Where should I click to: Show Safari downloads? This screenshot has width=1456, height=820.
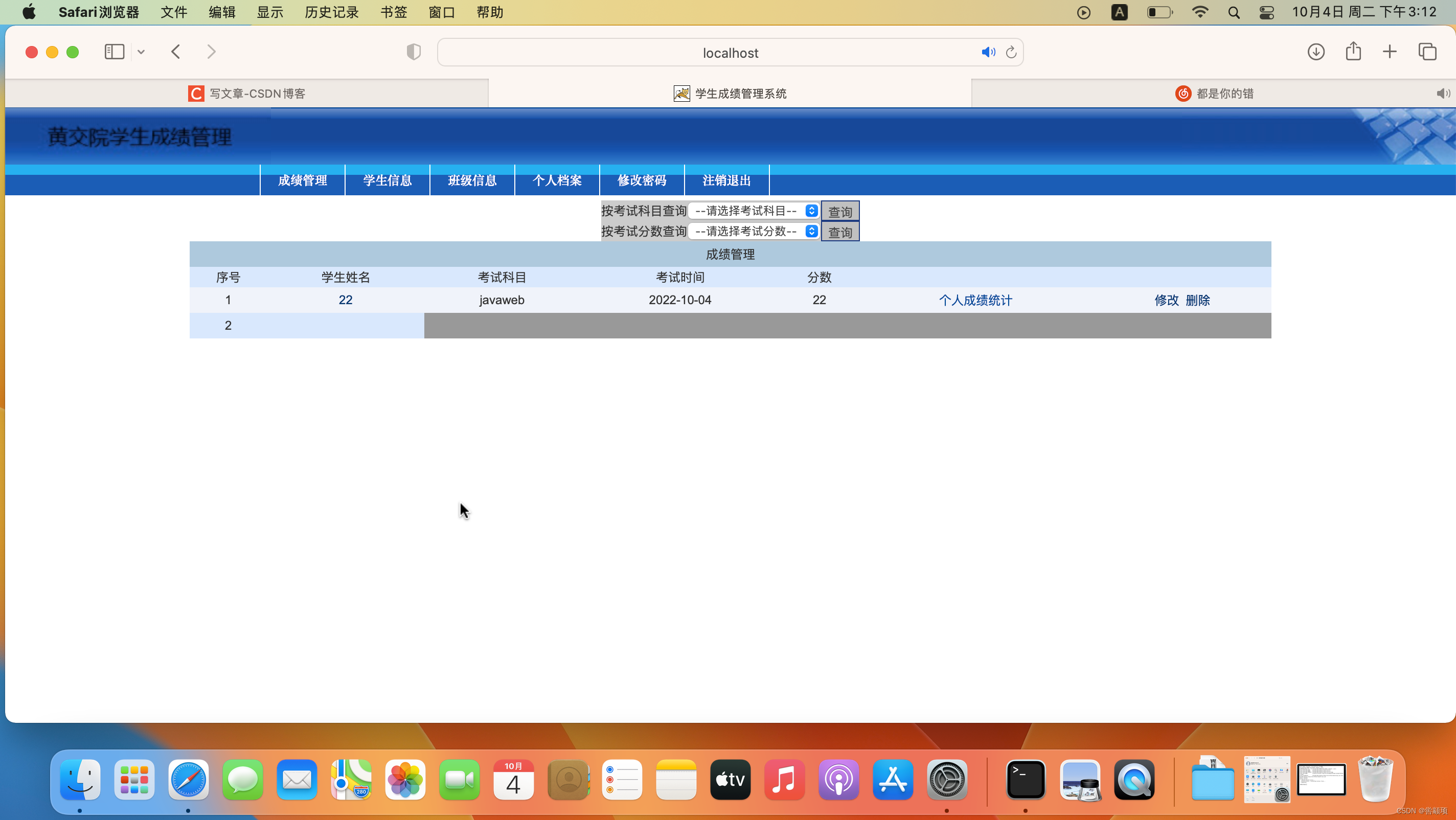click(1316, 52)
